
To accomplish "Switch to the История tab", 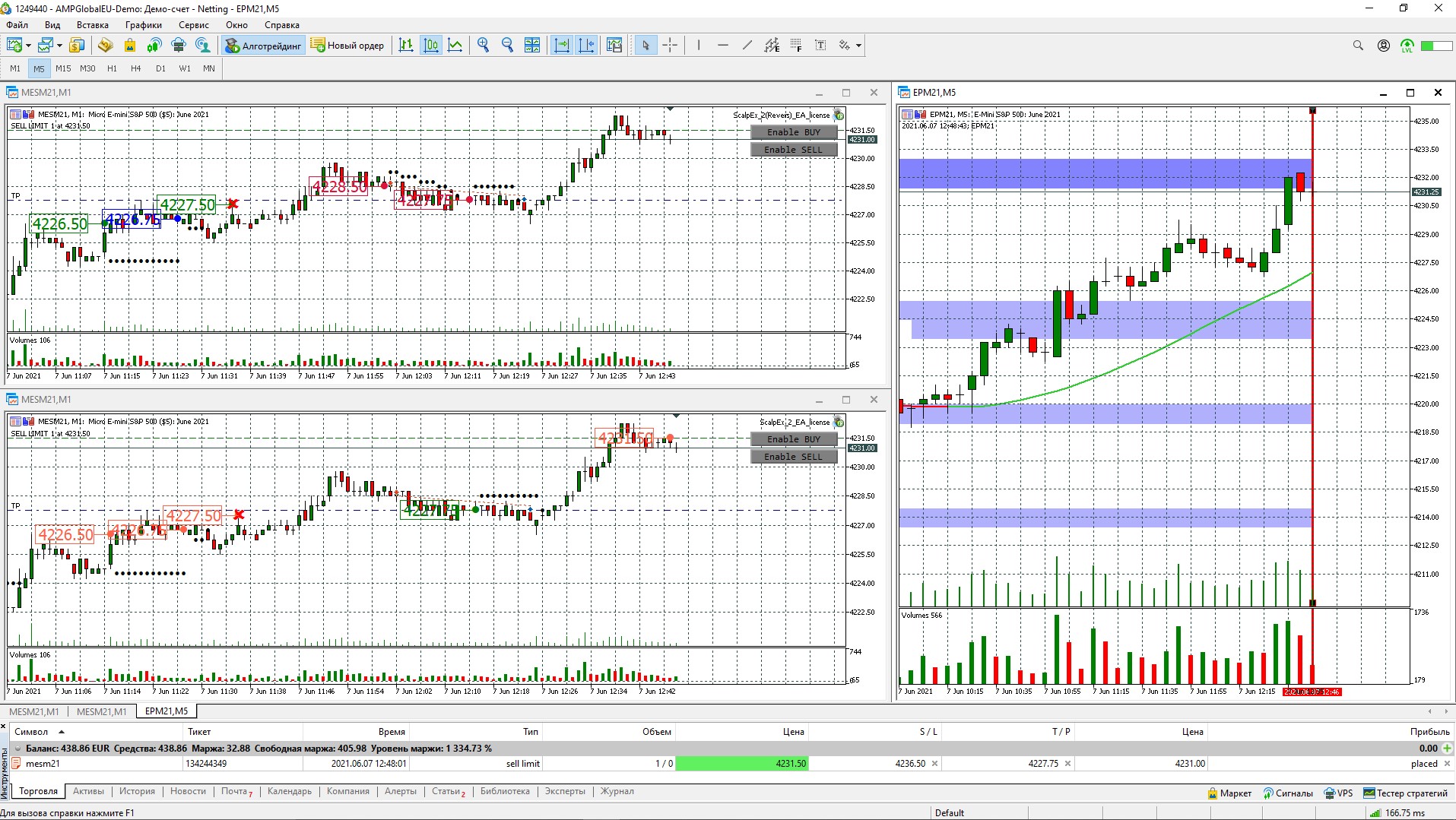I will click(137, 791).
